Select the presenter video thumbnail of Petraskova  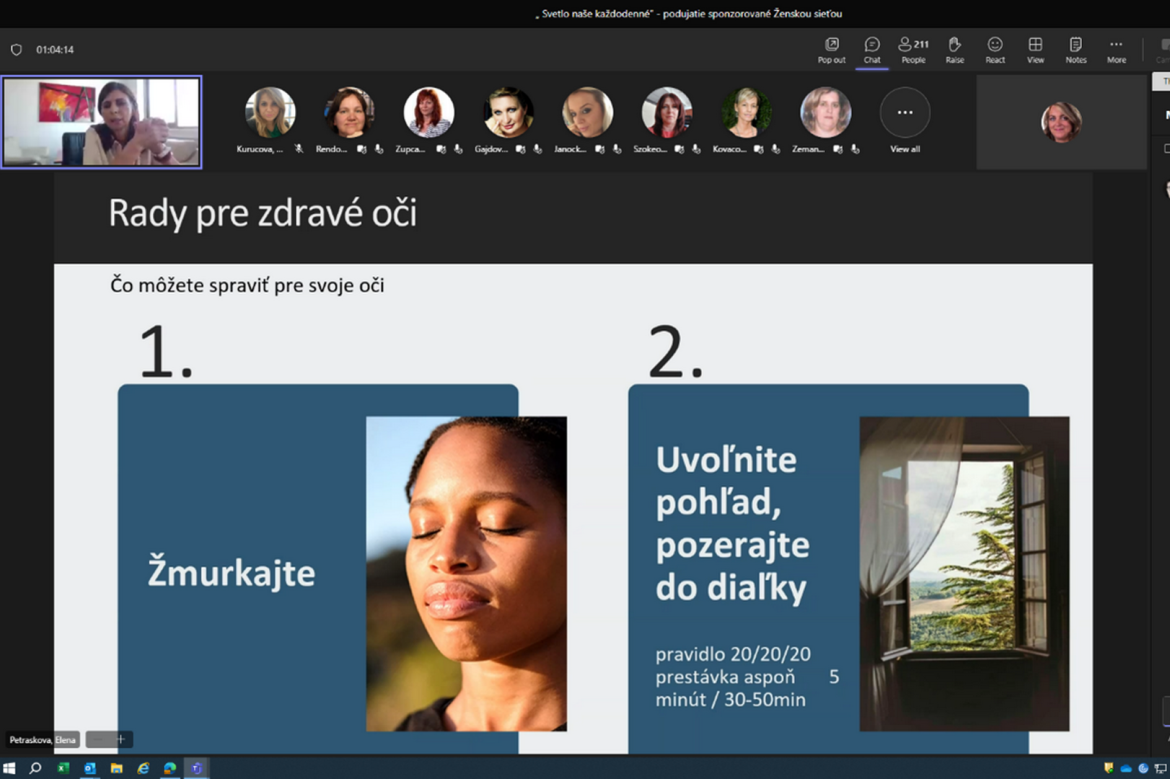click(101, 122)
